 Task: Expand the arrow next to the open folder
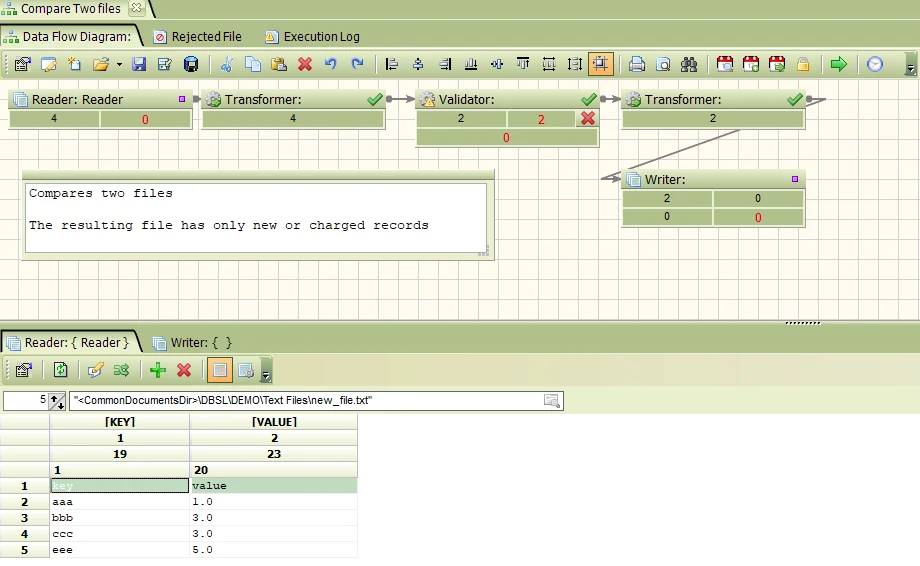point(119,64)
